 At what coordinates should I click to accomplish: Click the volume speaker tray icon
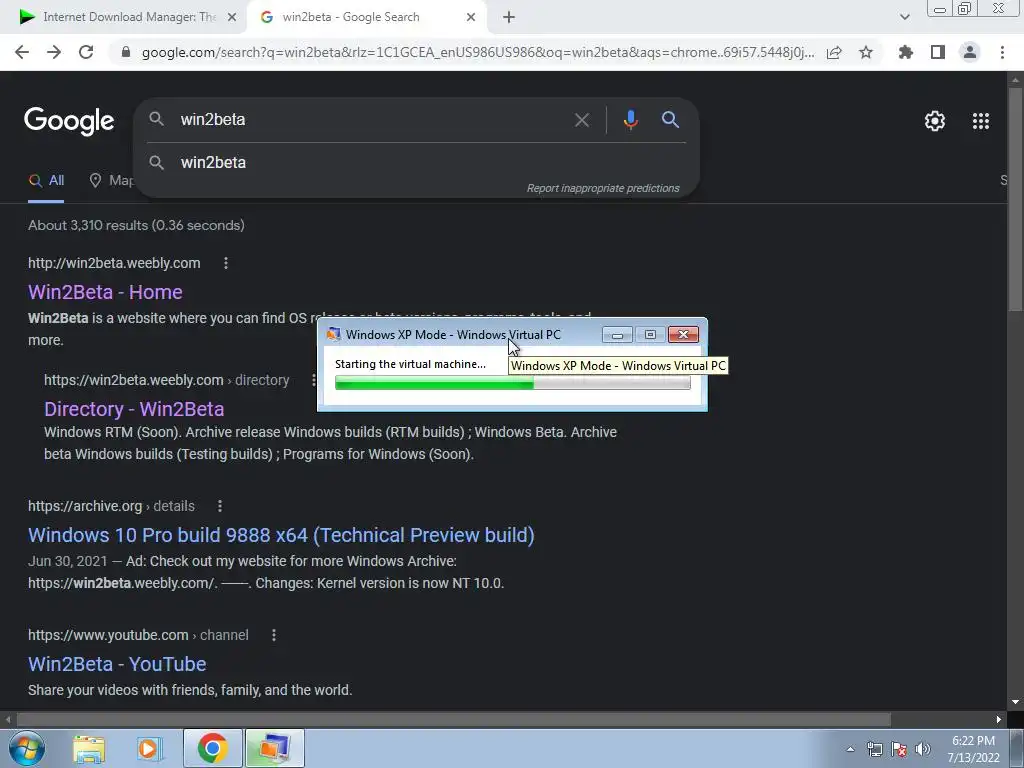point(923,750)
